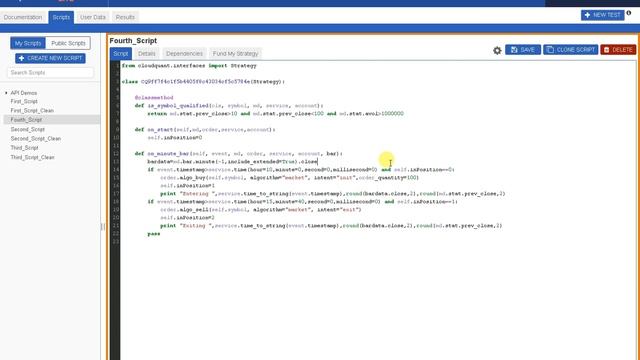This screenshot has height=360, width=640.
Task: Focus the Search Scripts field
Action: coord(50,73)
